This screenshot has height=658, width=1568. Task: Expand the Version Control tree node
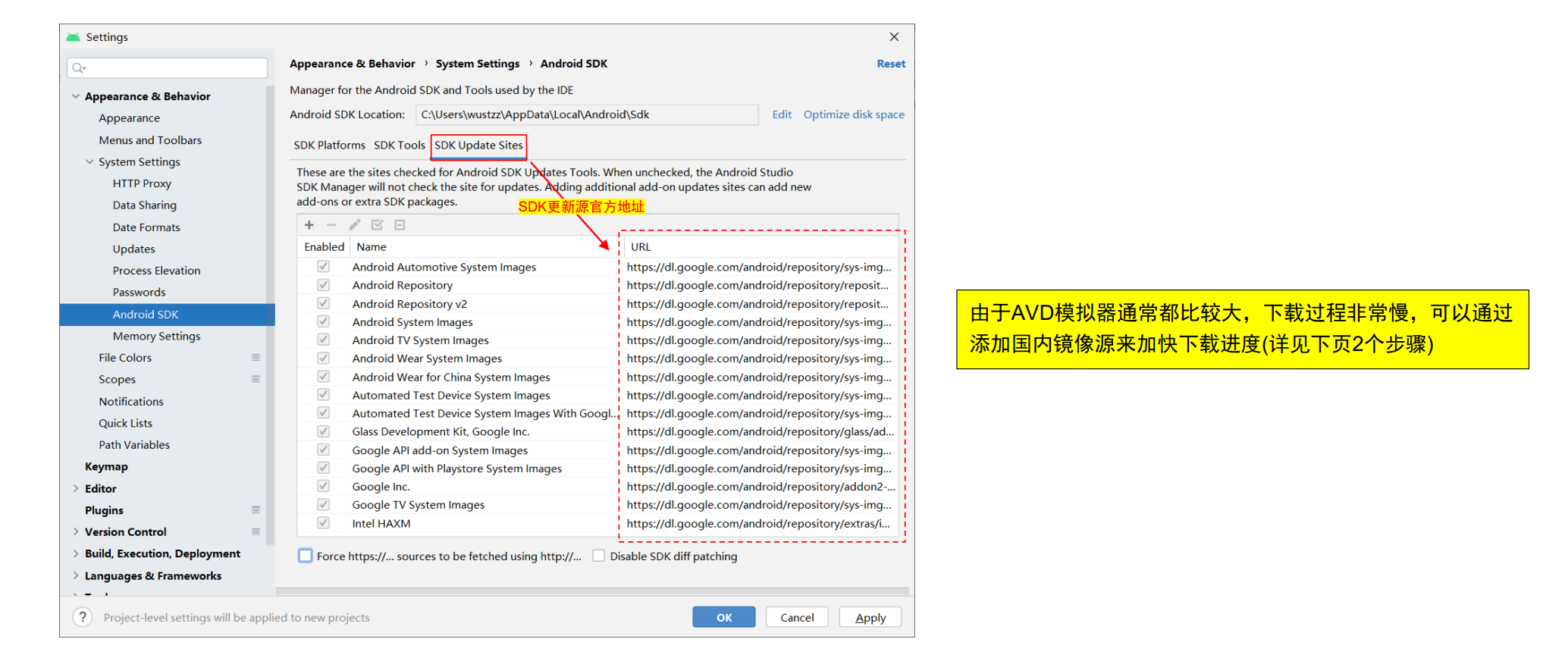click(x=76, y=532)
